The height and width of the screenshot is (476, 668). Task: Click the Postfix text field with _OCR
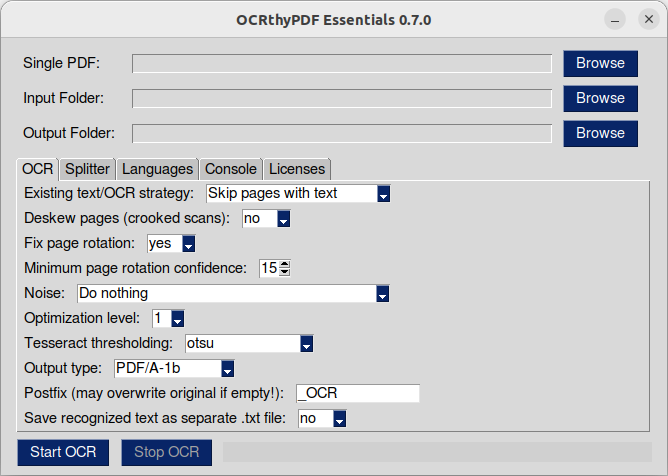[358, 393]
